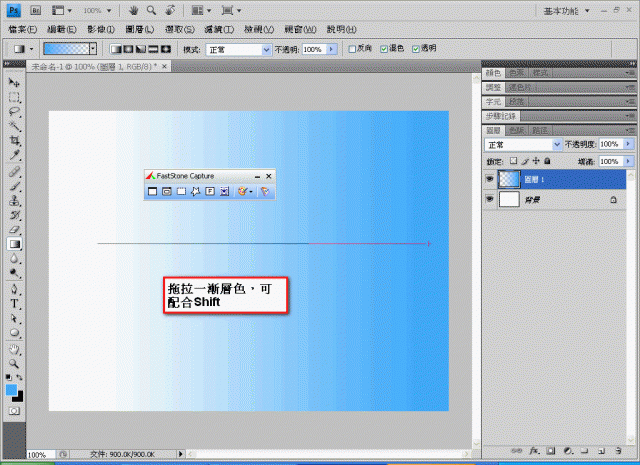The height and width of the screenshot is (465, 640).
Task: Toggle lock all icon
Action: [x=547, y=161]
